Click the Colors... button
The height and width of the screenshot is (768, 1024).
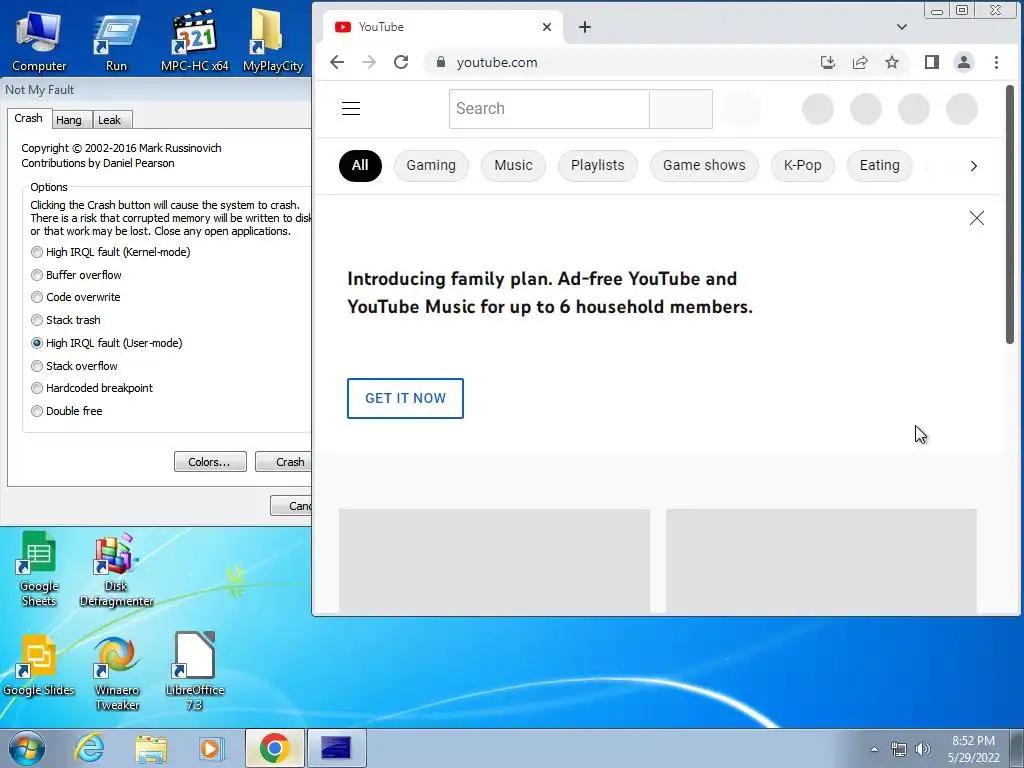click(x=210, y=462)
